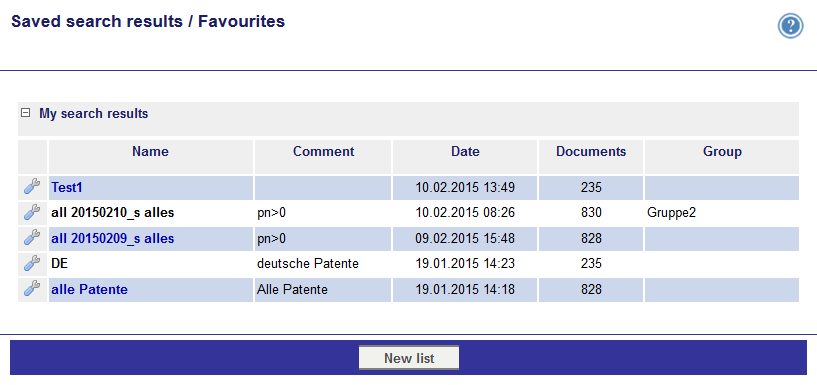Select the DE saved search entry
This screenshot has height=385, width=817.
click(x=59, y=264)
